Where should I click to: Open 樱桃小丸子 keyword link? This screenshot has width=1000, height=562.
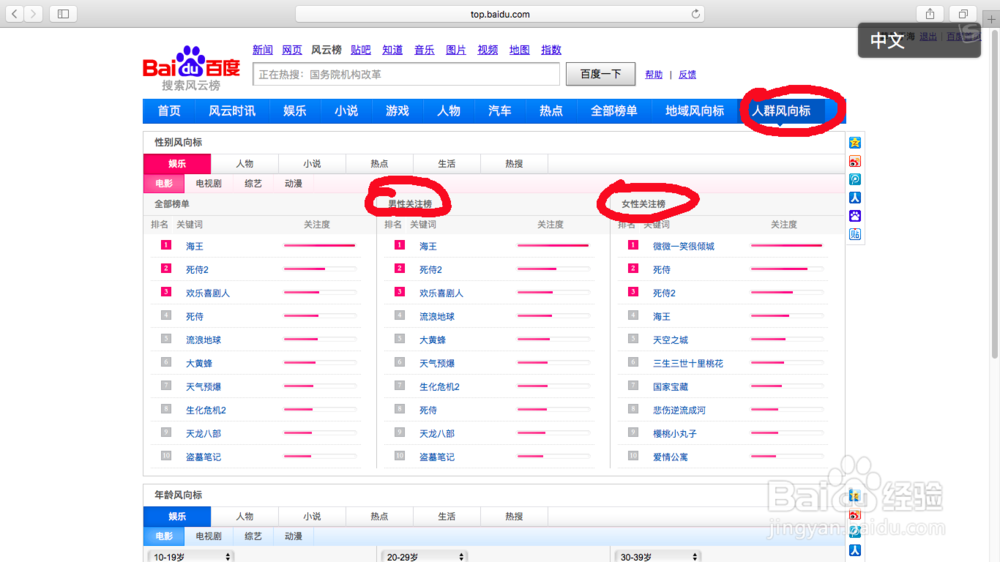675,434
